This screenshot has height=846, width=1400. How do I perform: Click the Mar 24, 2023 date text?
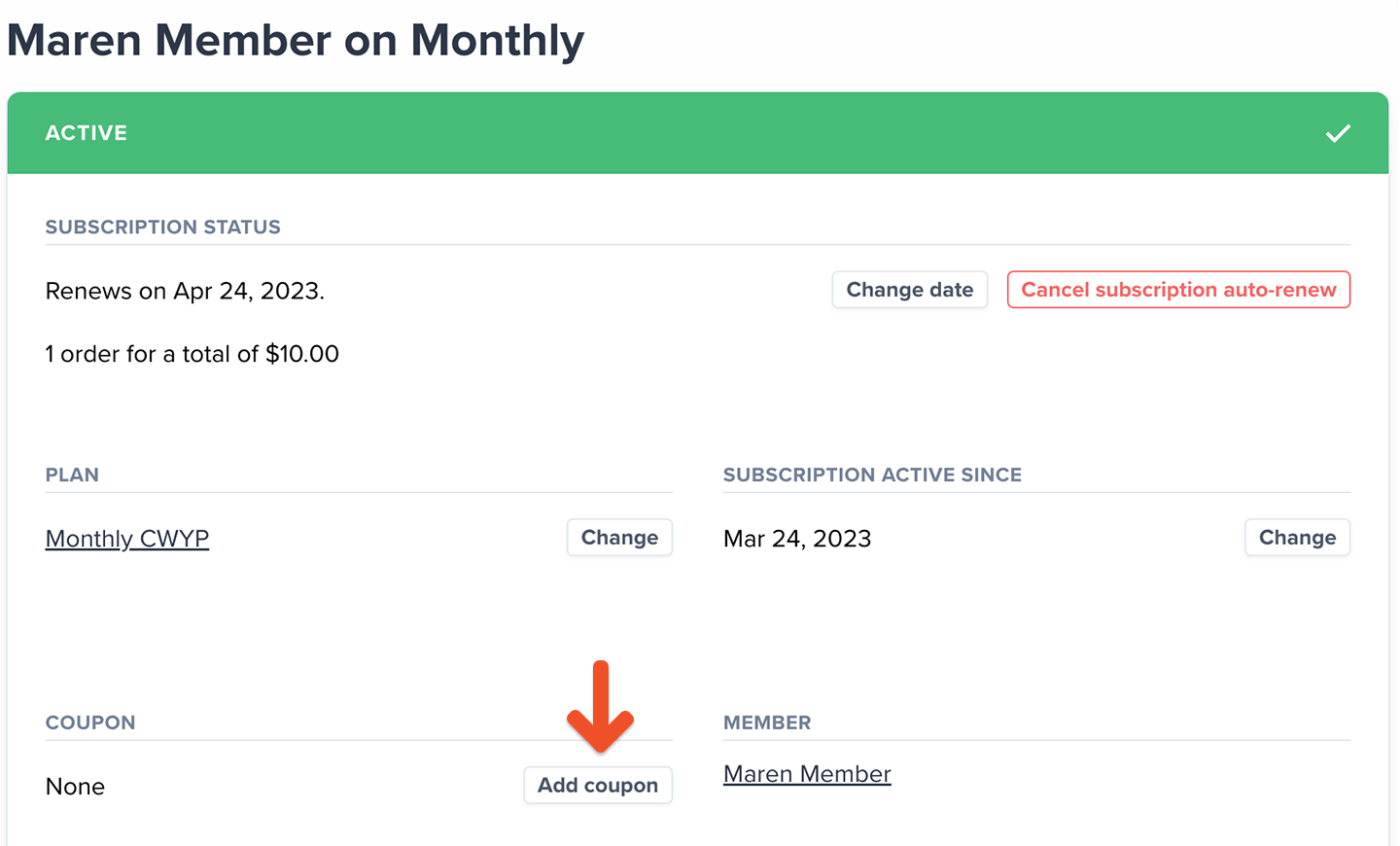pyautogui.click(x=797, y=539)
